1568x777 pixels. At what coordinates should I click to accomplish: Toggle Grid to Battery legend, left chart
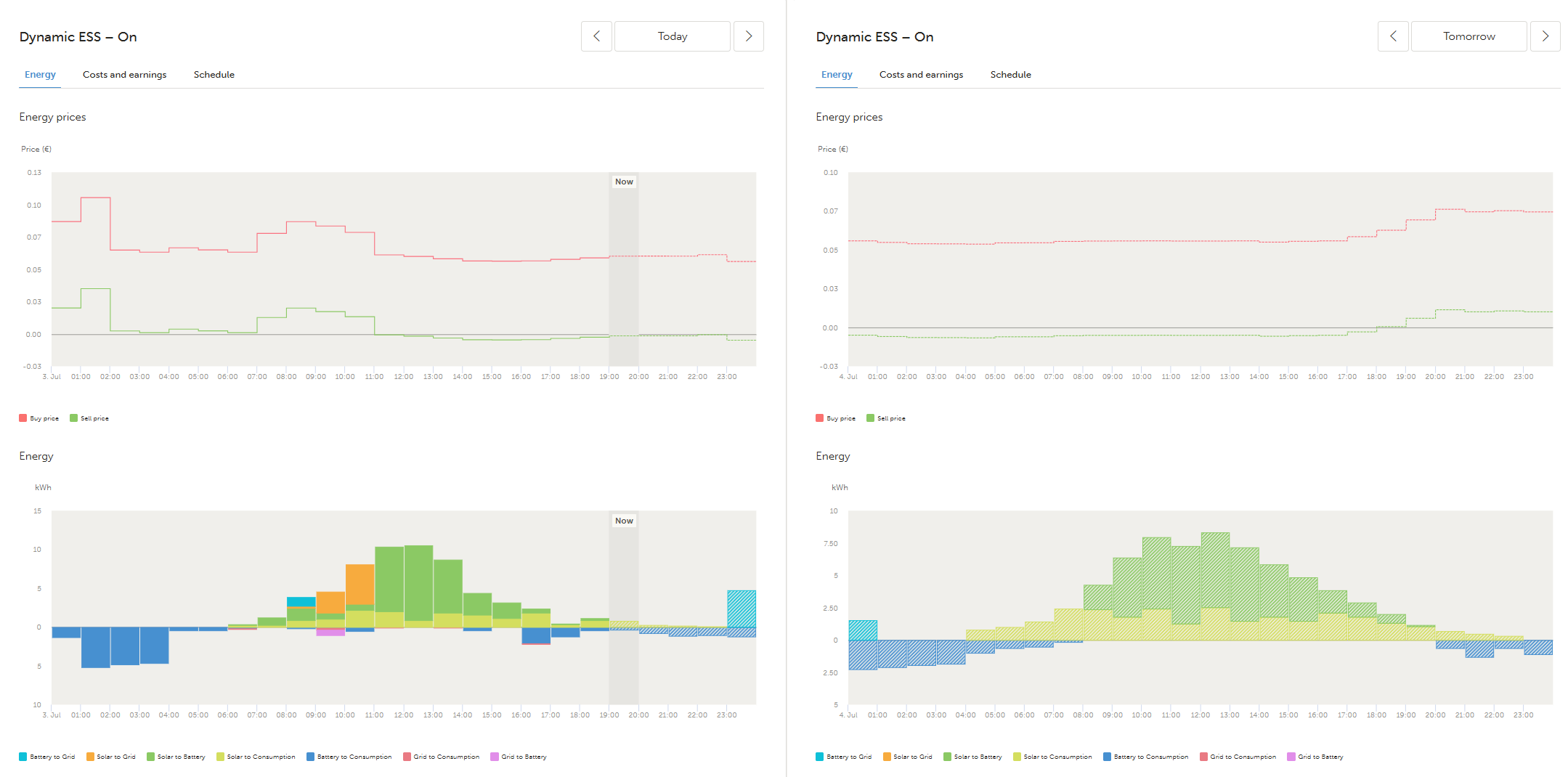519,757
